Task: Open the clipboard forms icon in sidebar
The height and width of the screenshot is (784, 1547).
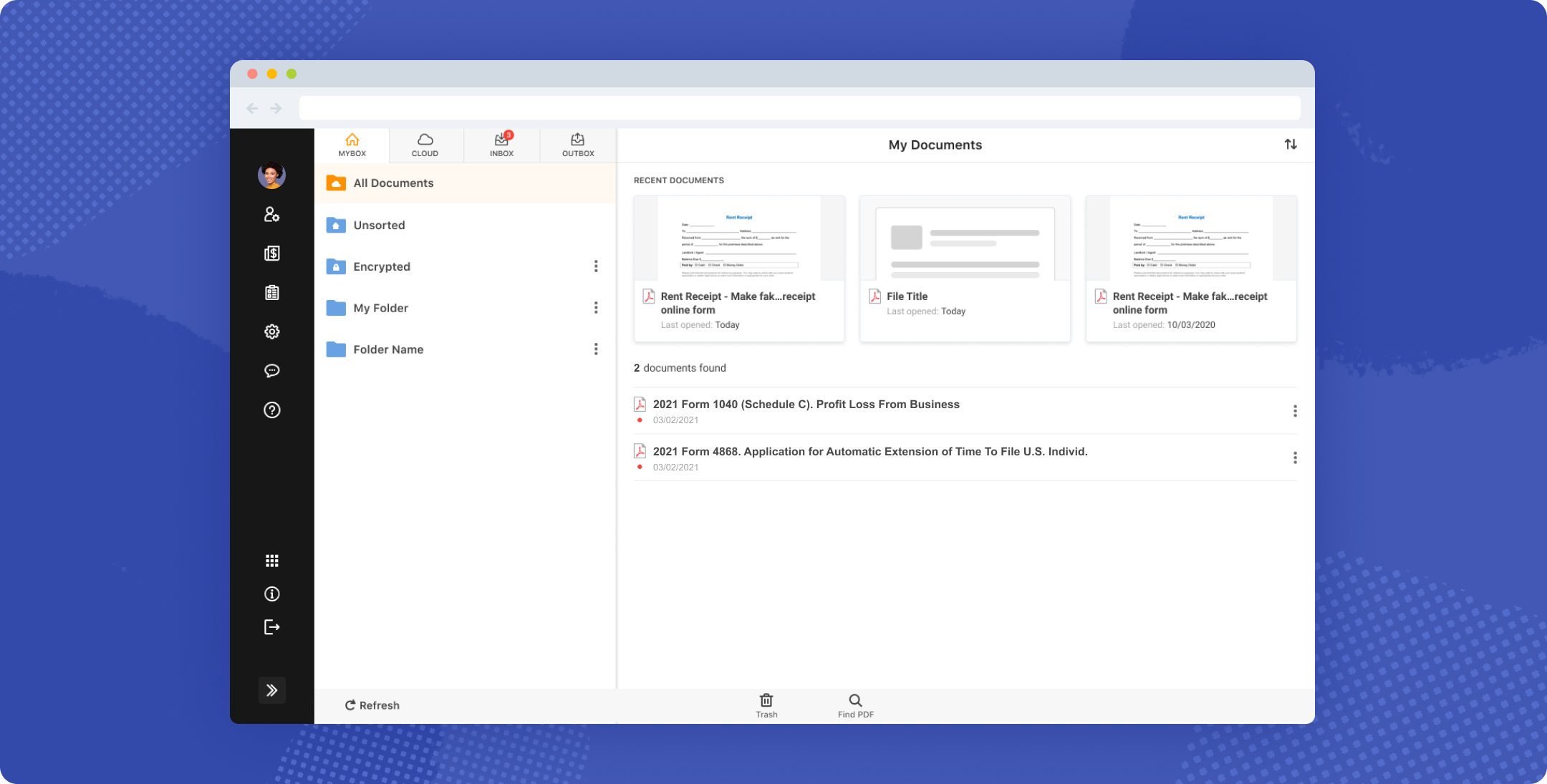Action: pos(271,293)
